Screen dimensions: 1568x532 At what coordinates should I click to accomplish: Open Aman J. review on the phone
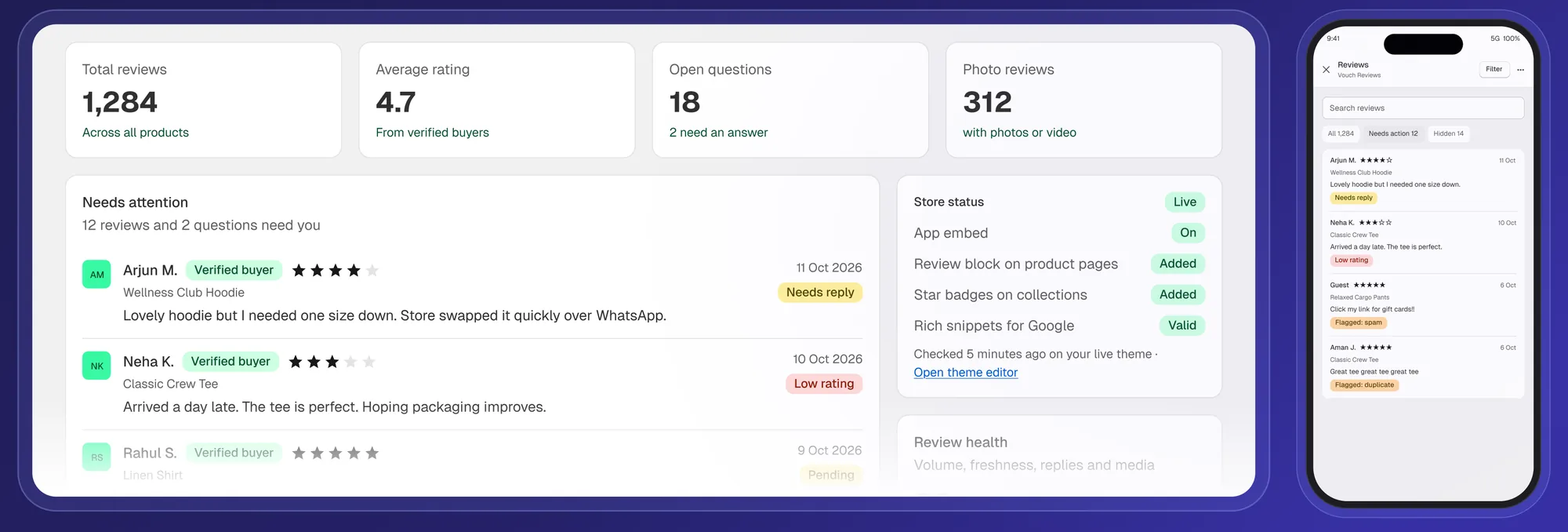pos(1422,367)
